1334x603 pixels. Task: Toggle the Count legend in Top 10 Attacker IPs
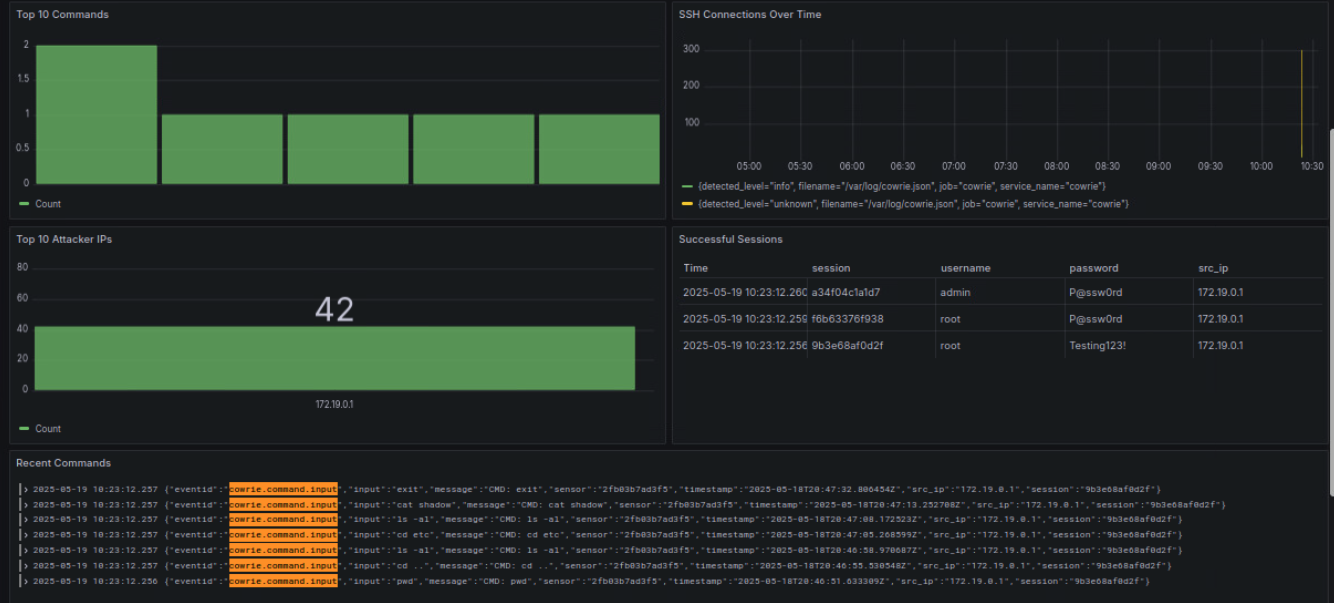pyautogui.click(x=48, y=429)
